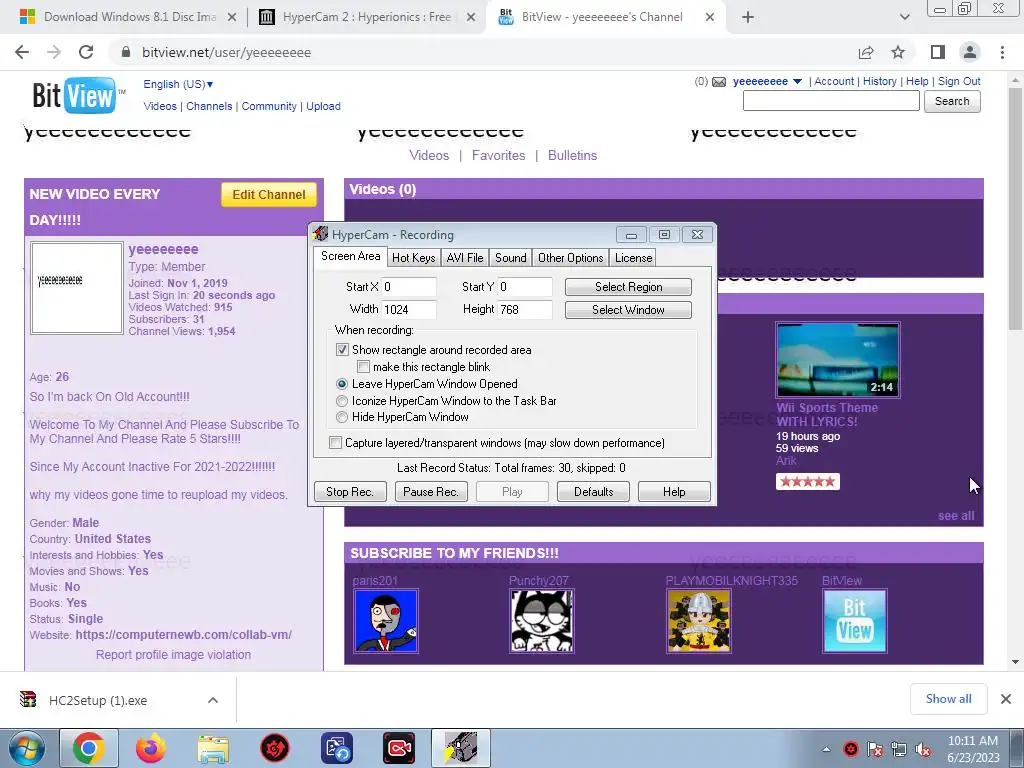1024x768 pixels.
Task: Click Defaults button in HyperCam
Action: [x=593, y=492]
